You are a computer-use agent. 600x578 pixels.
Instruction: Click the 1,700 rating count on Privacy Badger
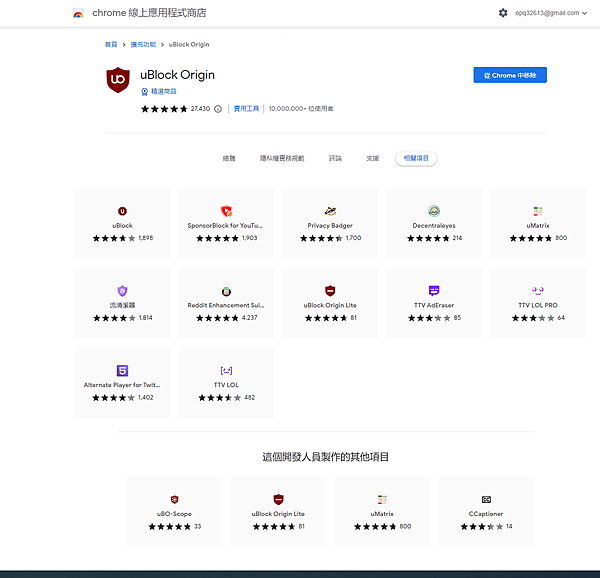pos(353,238)
